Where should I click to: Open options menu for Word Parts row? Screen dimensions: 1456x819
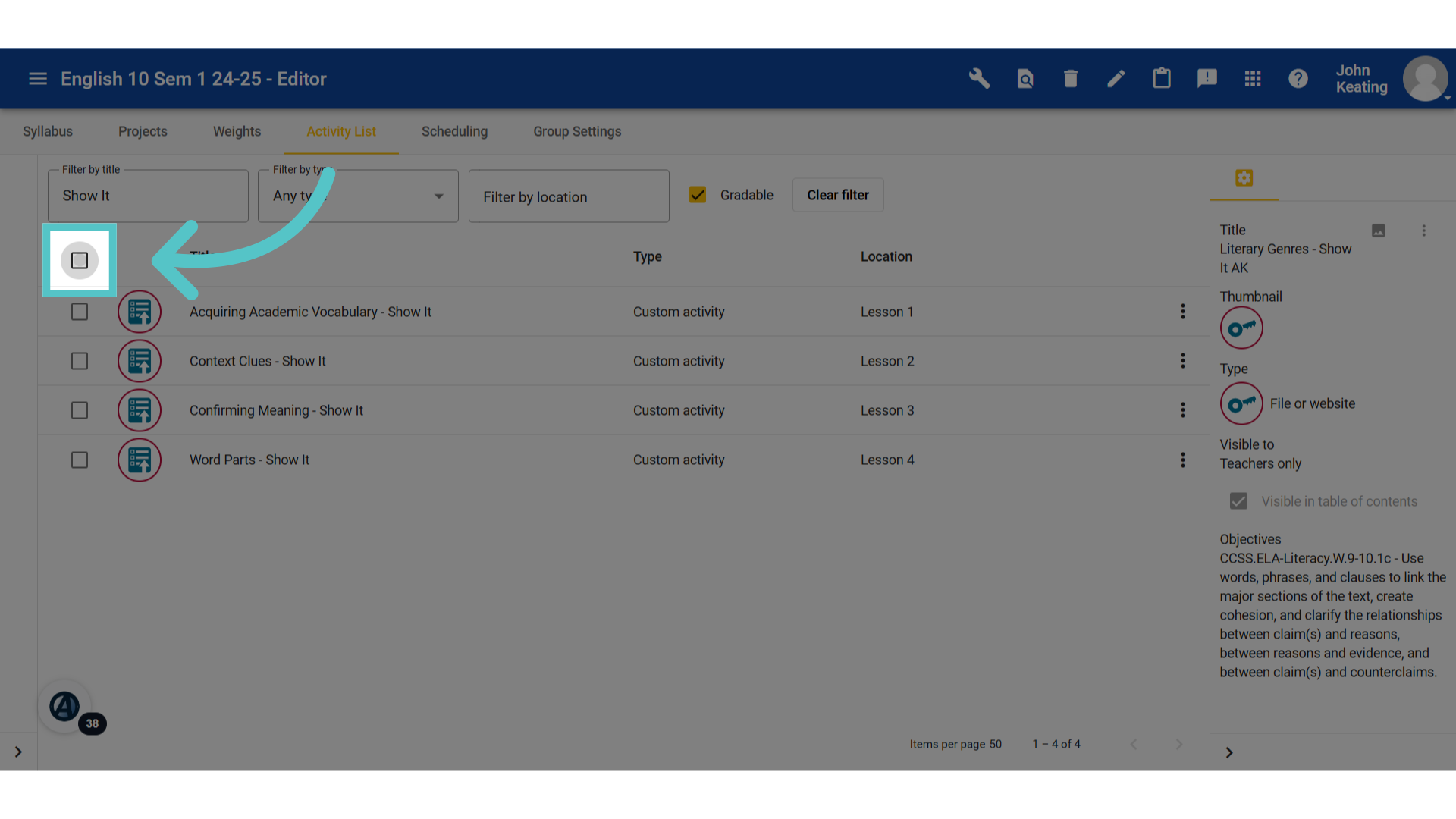pyautogui.click(x=1182, y=460)
